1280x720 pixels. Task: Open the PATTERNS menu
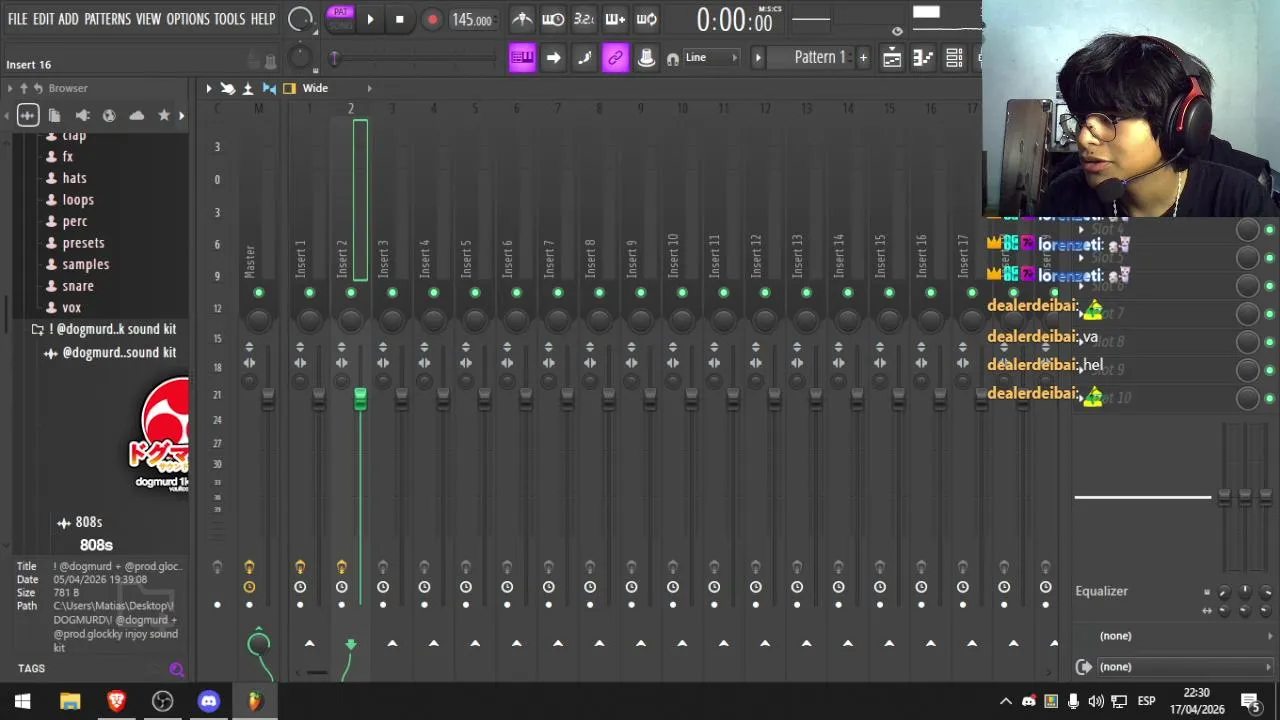[107, 19]
